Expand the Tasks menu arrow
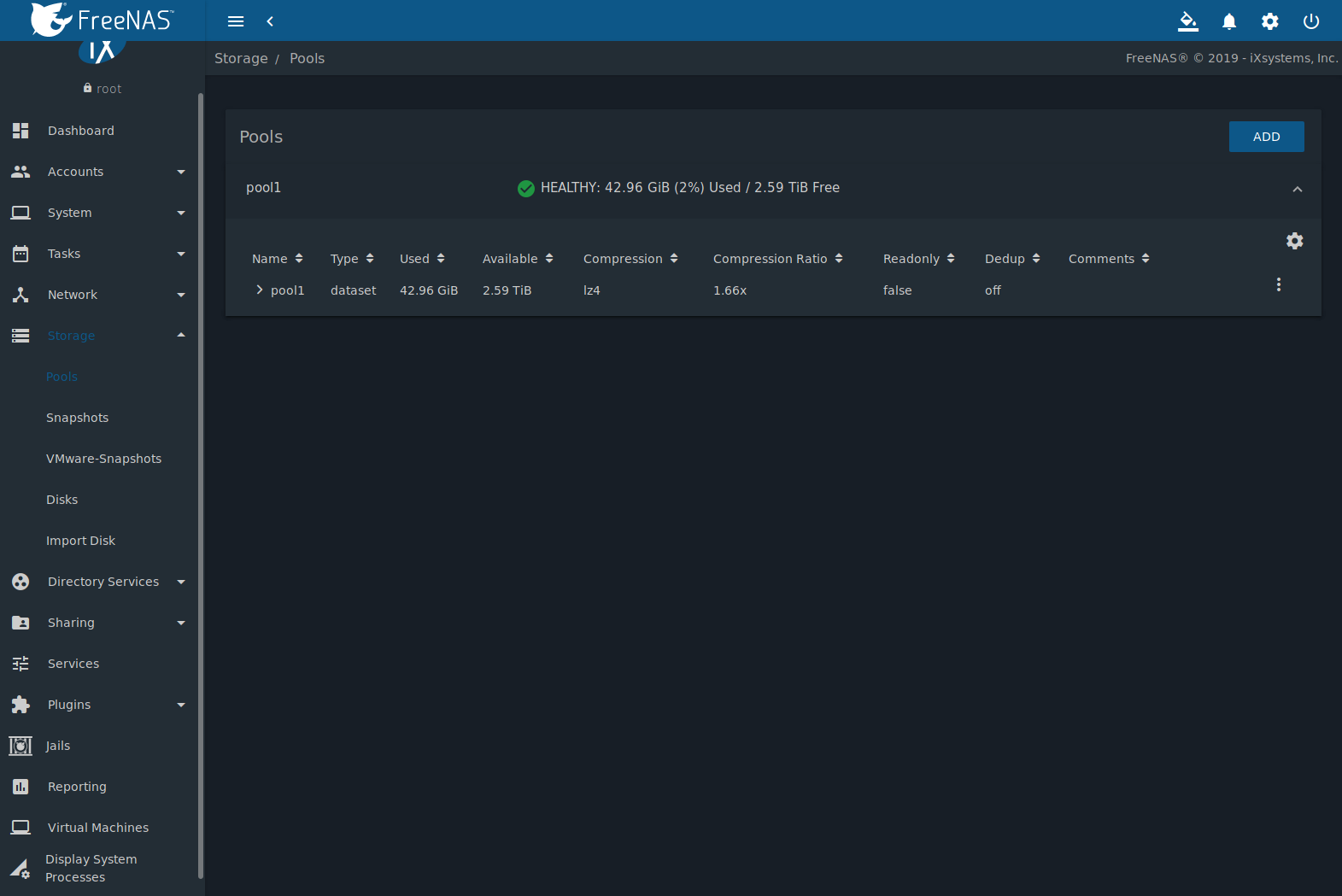 pyautogui.click(x=181, y=254)
